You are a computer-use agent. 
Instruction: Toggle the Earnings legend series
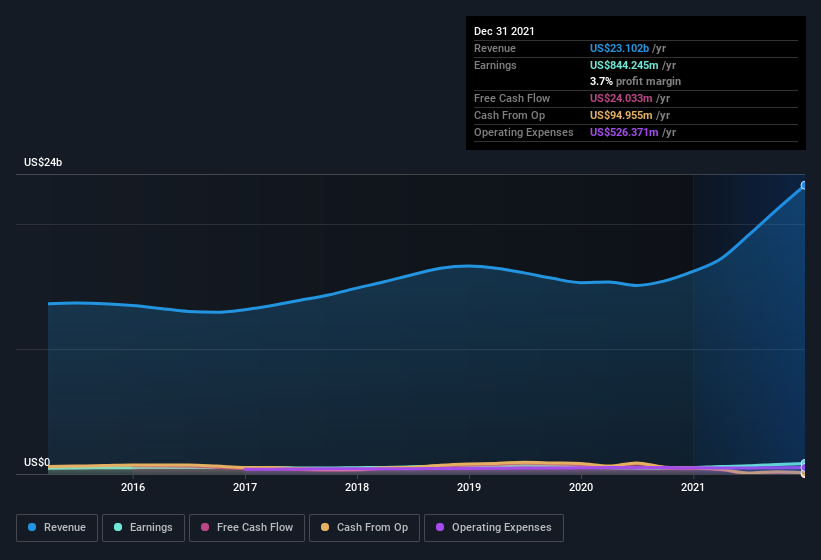[x=143, y=528]
